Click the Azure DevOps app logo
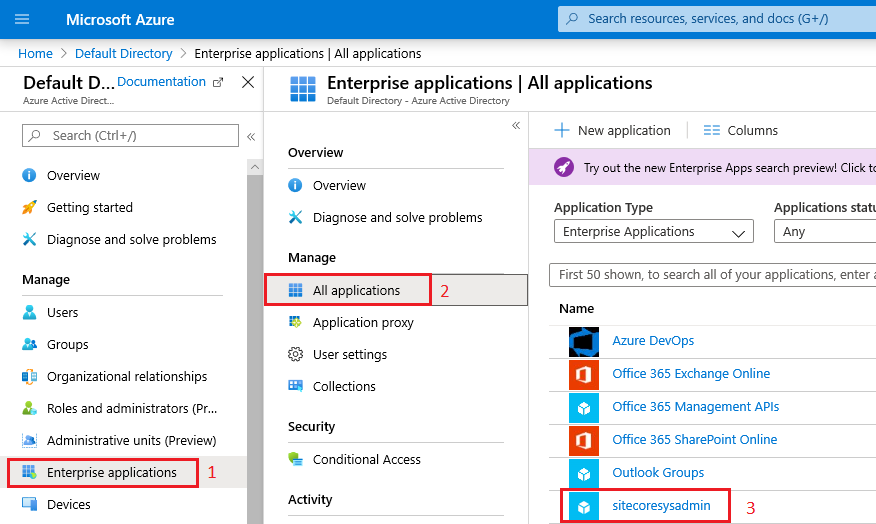 (584, 341)
